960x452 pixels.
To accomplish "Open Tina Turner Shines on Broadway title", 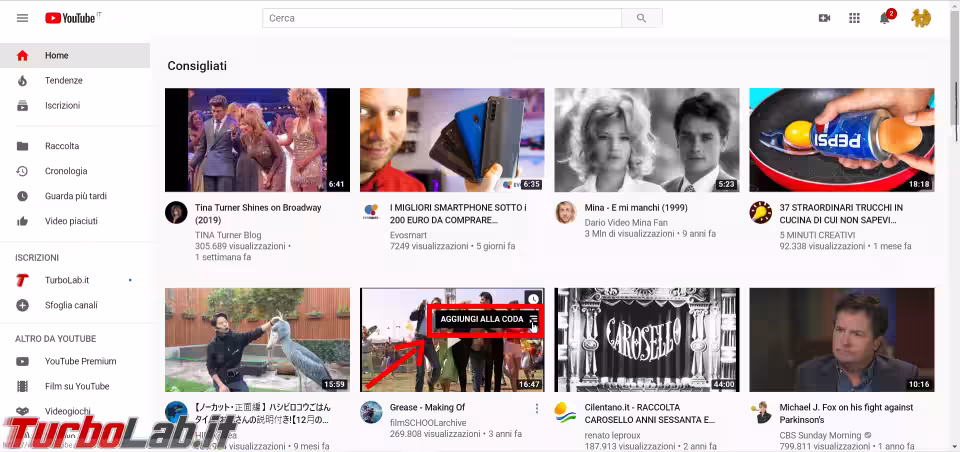I will tap(258, 214).
